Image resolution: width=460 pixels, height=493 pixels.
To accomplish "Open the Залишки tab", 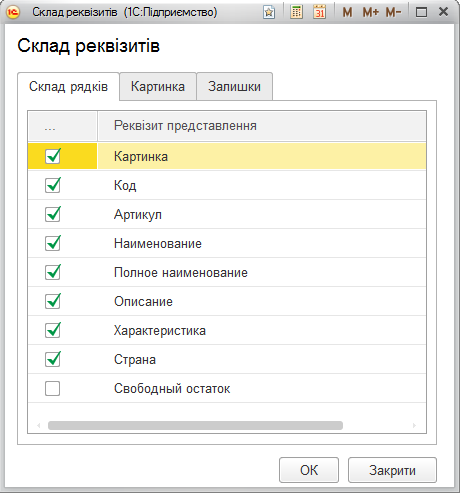I will (235, 86).
